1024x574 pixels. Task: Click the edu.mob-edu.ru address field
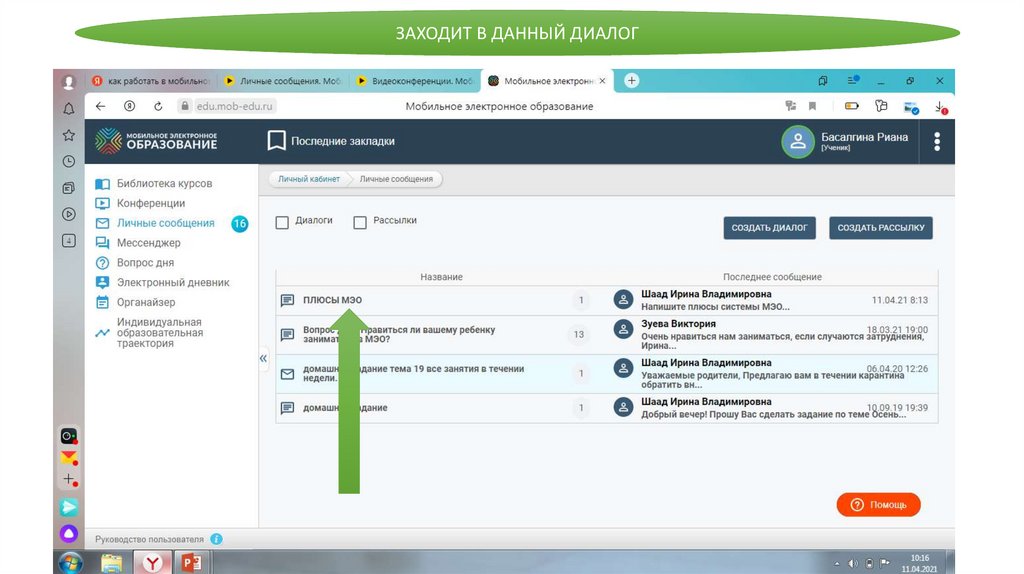(x=227, y=106)
